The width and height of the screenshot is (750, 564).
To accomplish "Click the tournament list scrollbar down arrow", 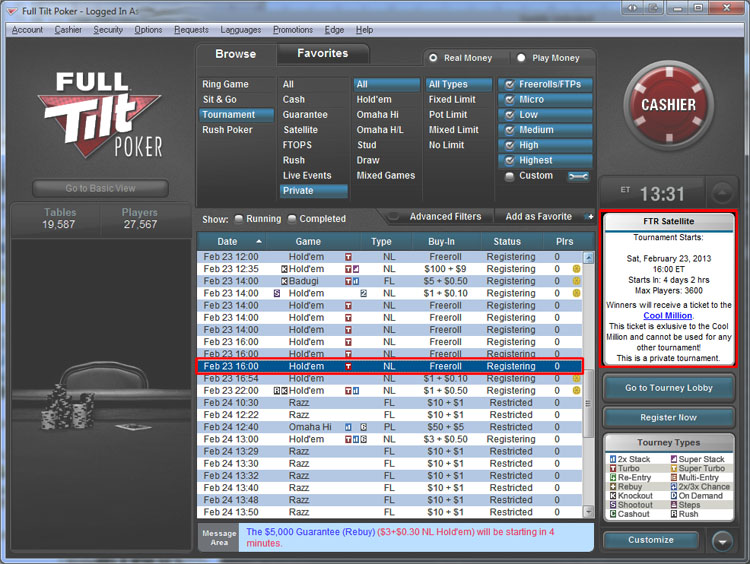I will pyautogui.click(x=589, y=512).
